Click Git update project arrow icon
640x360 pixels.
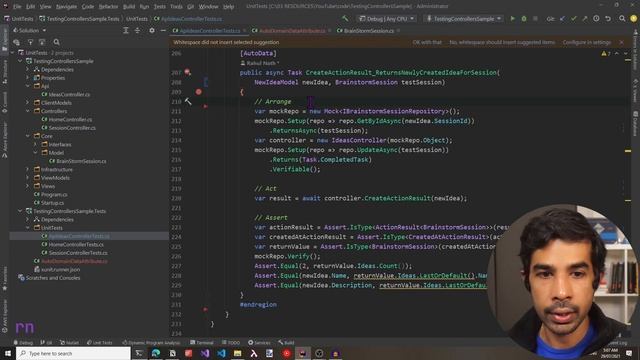(x=562, y=19)
